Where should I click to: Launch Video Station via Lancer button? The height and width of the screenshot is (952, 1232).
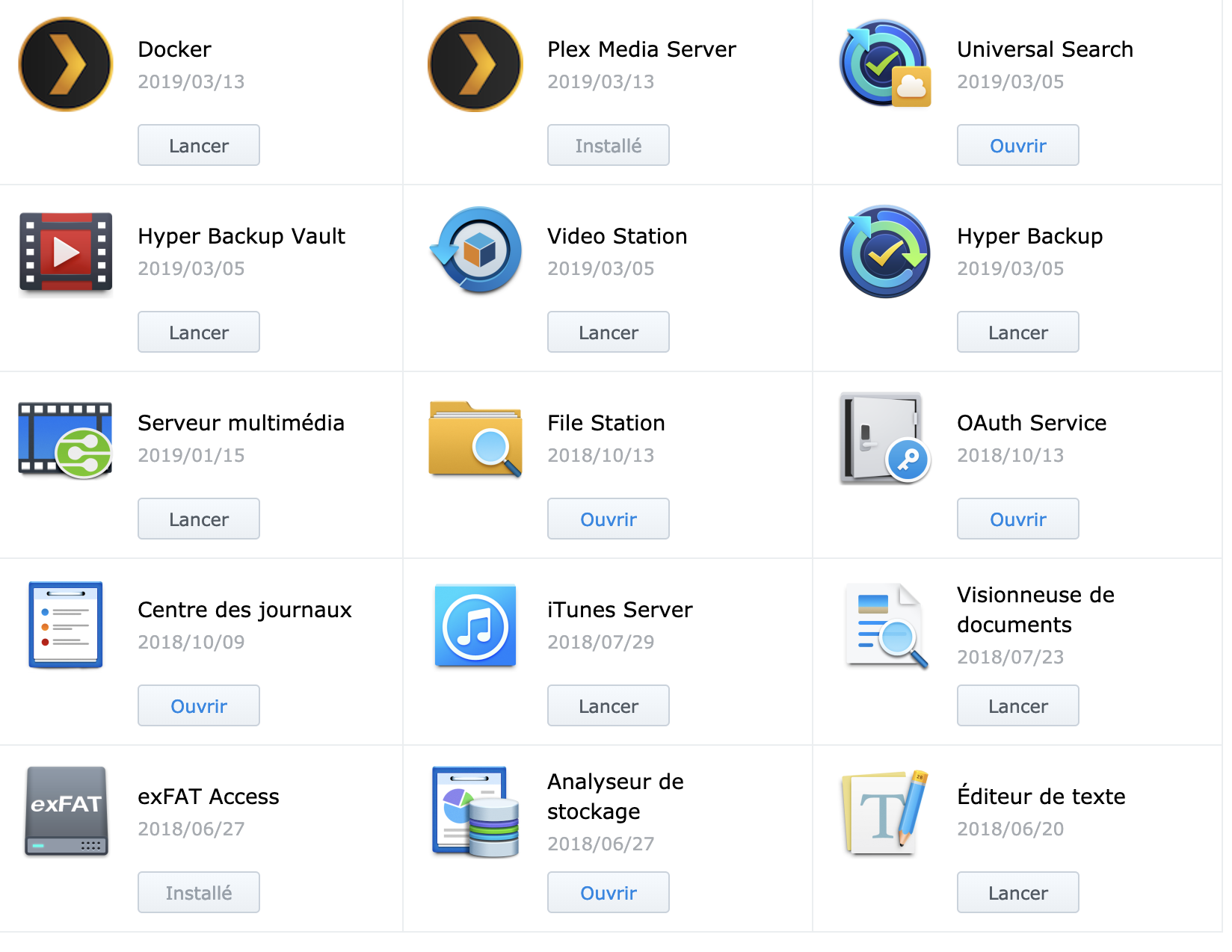(x=609, y=332)
